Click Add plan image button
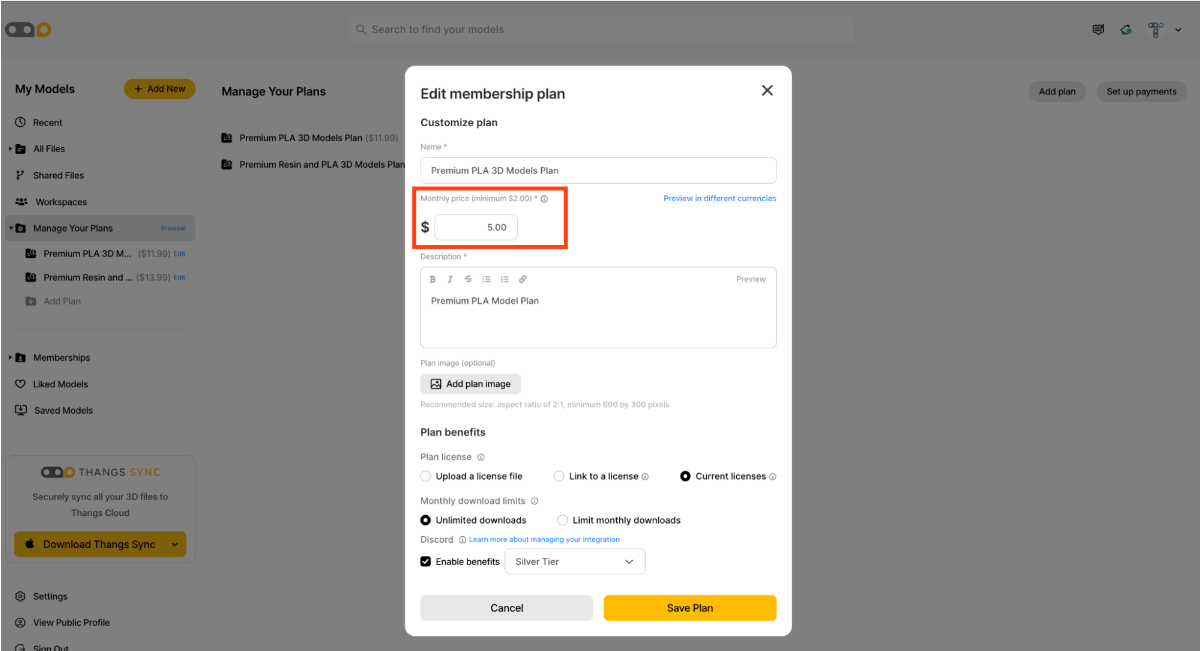 pos(470,384)
